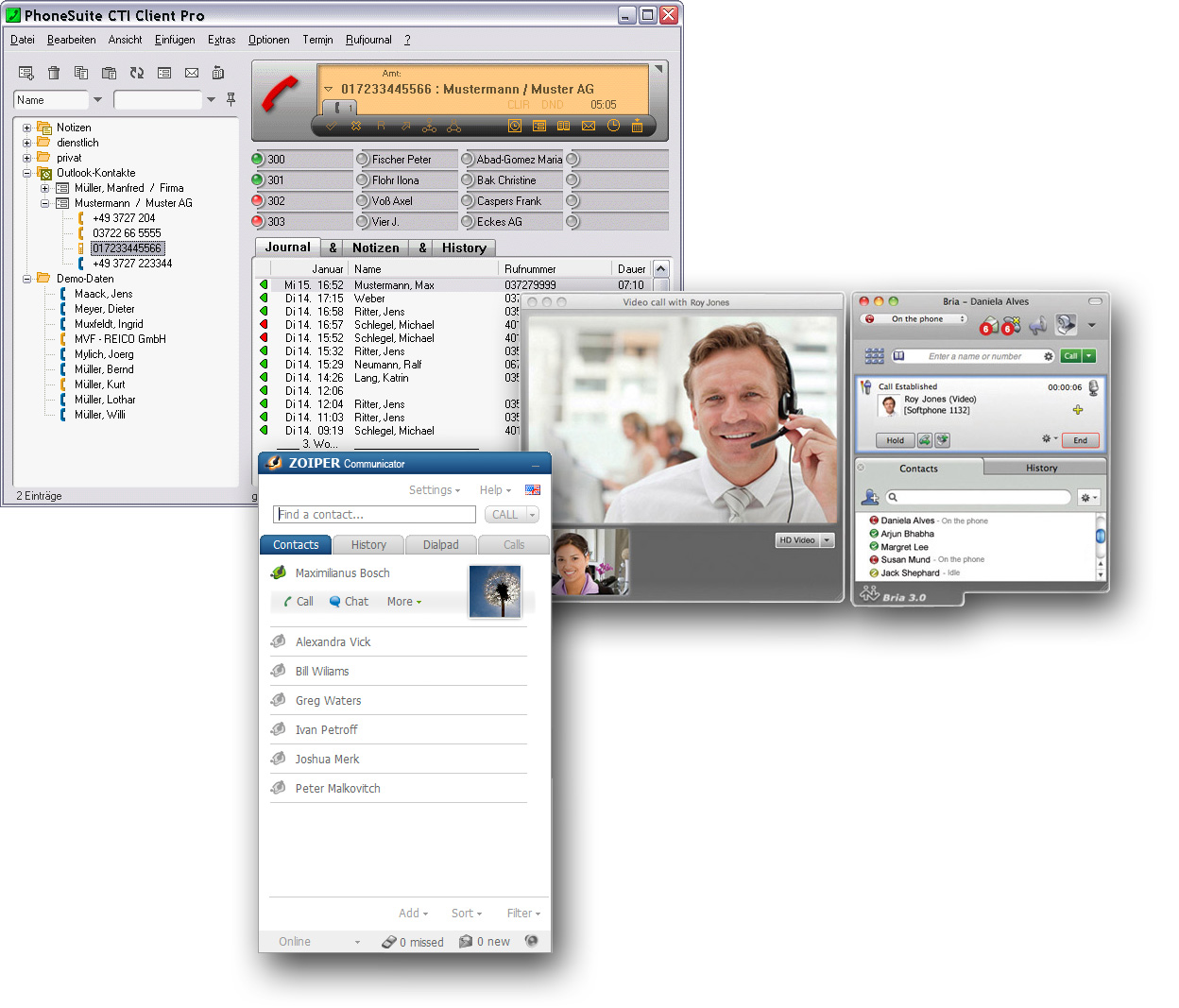Click the first toolbar icon, new entry, in PhoneSuite
The width and height of the screenshot is (1179, 1008).
click(x=26, y=73)
